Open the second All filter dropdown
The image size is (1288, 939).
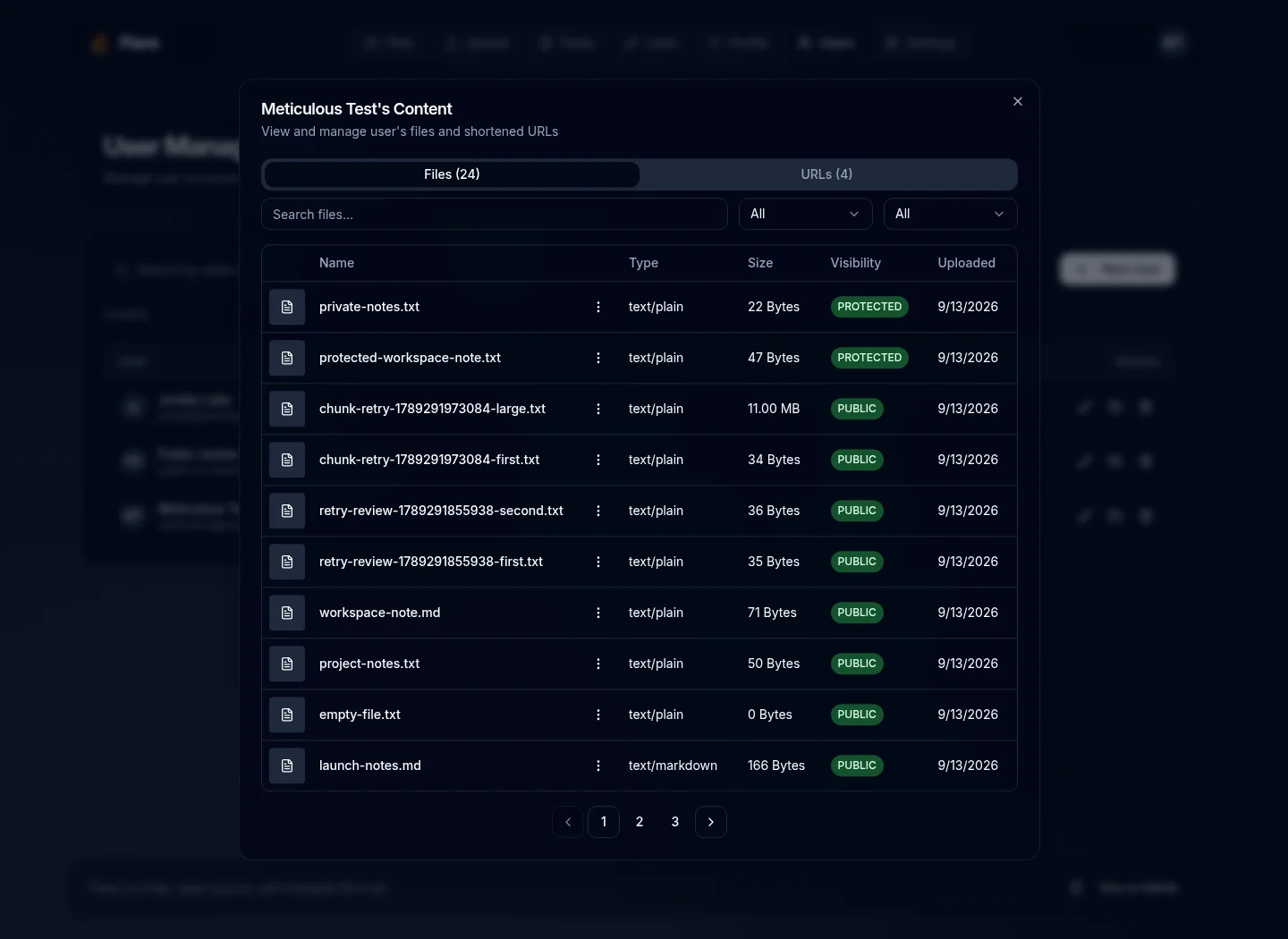[951, 214]
